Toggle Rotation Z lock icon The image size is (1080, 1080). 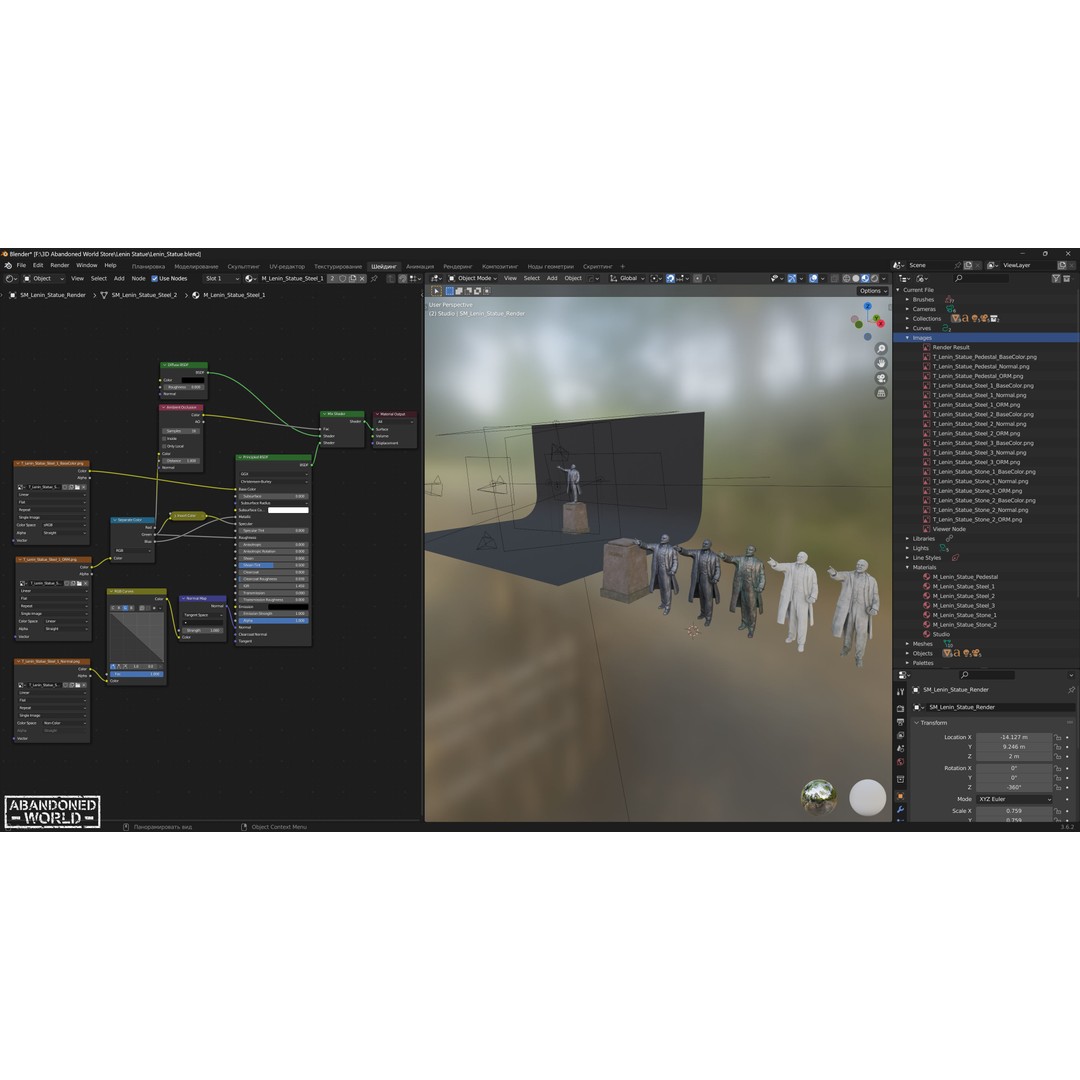[1058, 787]
